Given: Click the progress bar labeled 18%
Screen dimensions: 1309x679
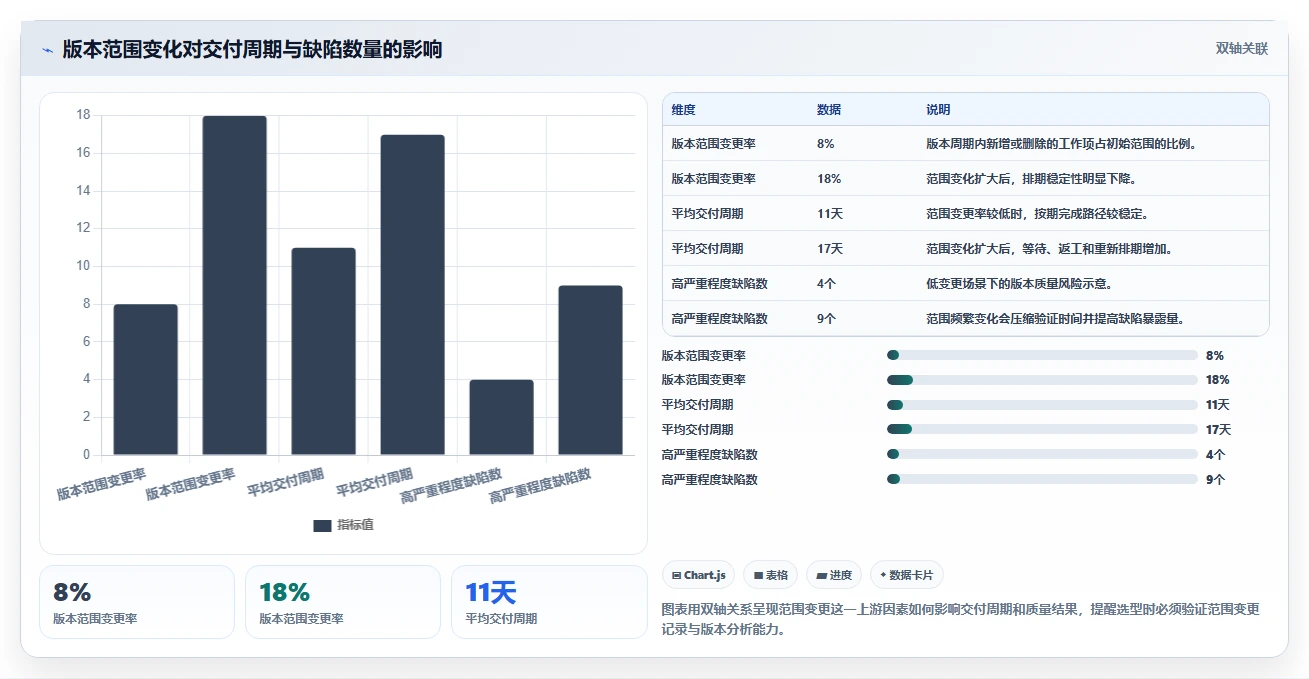Looking at the screenshot, I should pos(1042,380).
